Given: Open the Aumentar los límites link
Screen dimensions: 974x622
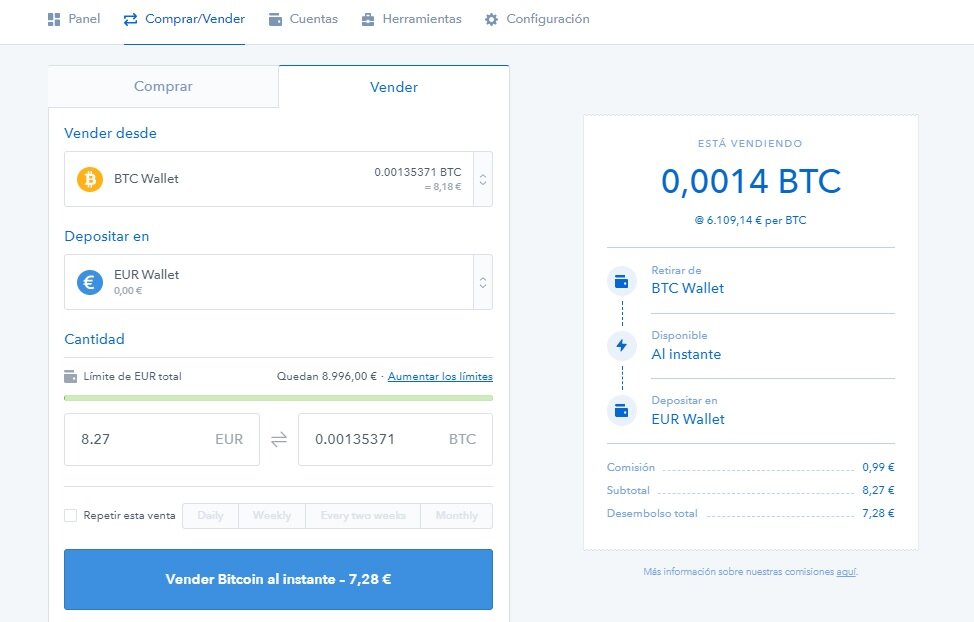Looking at the screenshot, I should point(440,377).
